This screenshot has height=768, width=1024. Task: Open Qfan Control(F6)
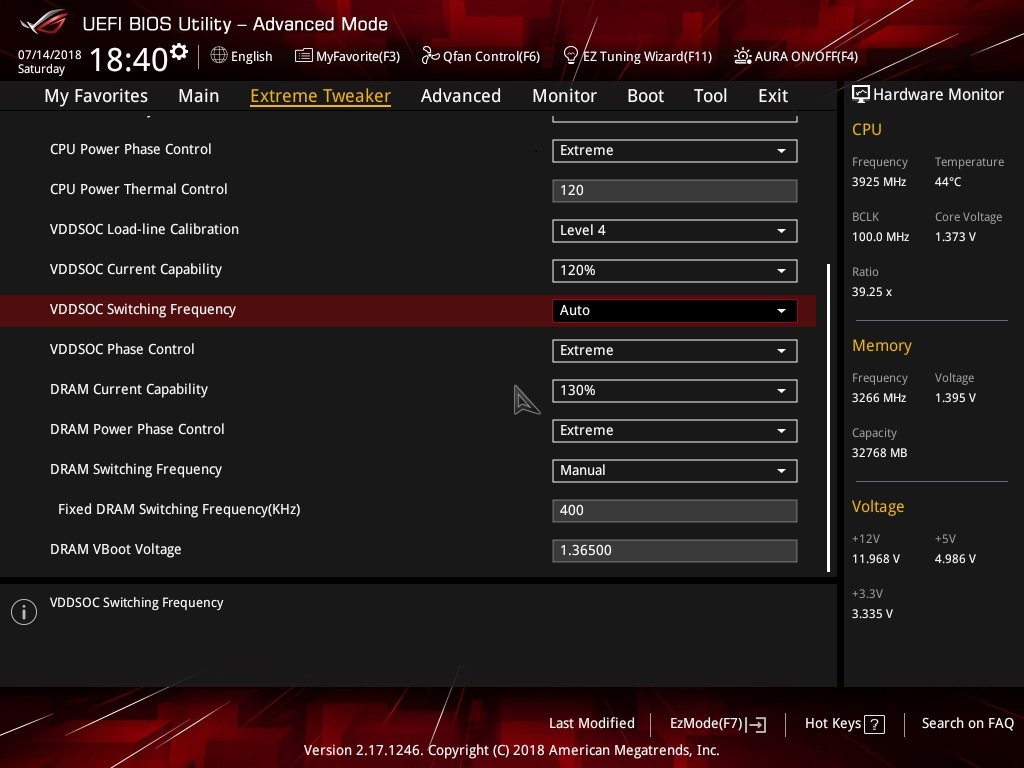pyautogui.click(x=481, y=56)
